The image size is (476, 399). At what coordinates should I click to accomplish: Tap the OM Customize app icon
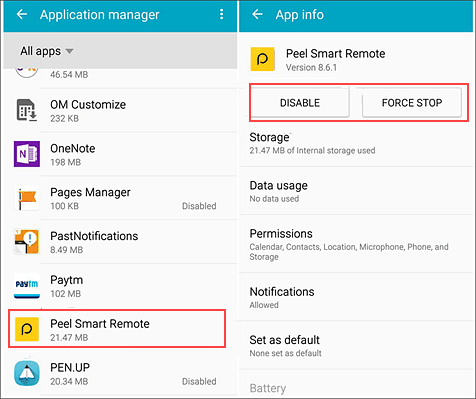click(27, 110)
